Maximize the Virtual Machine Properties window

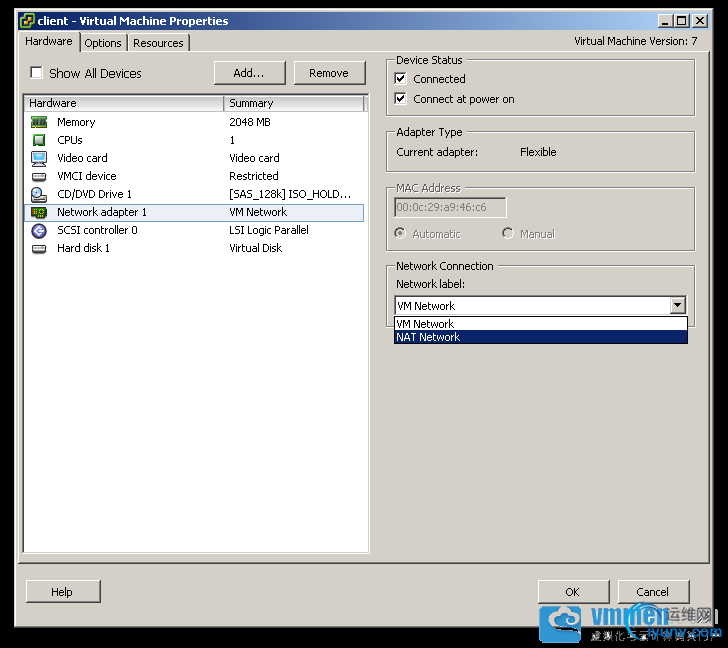coord(682,20)
